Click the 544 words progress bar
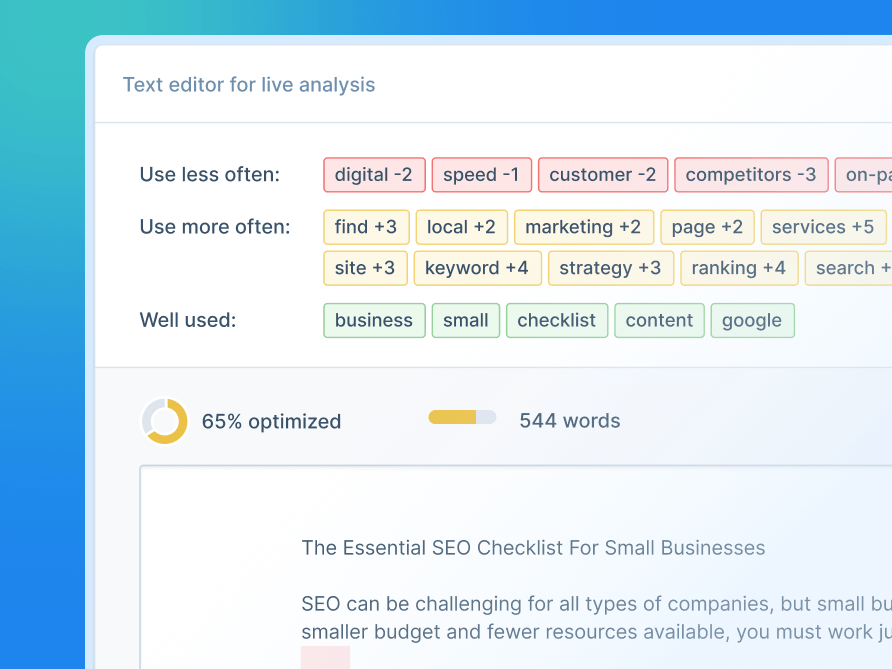 (x=461, y=416)
